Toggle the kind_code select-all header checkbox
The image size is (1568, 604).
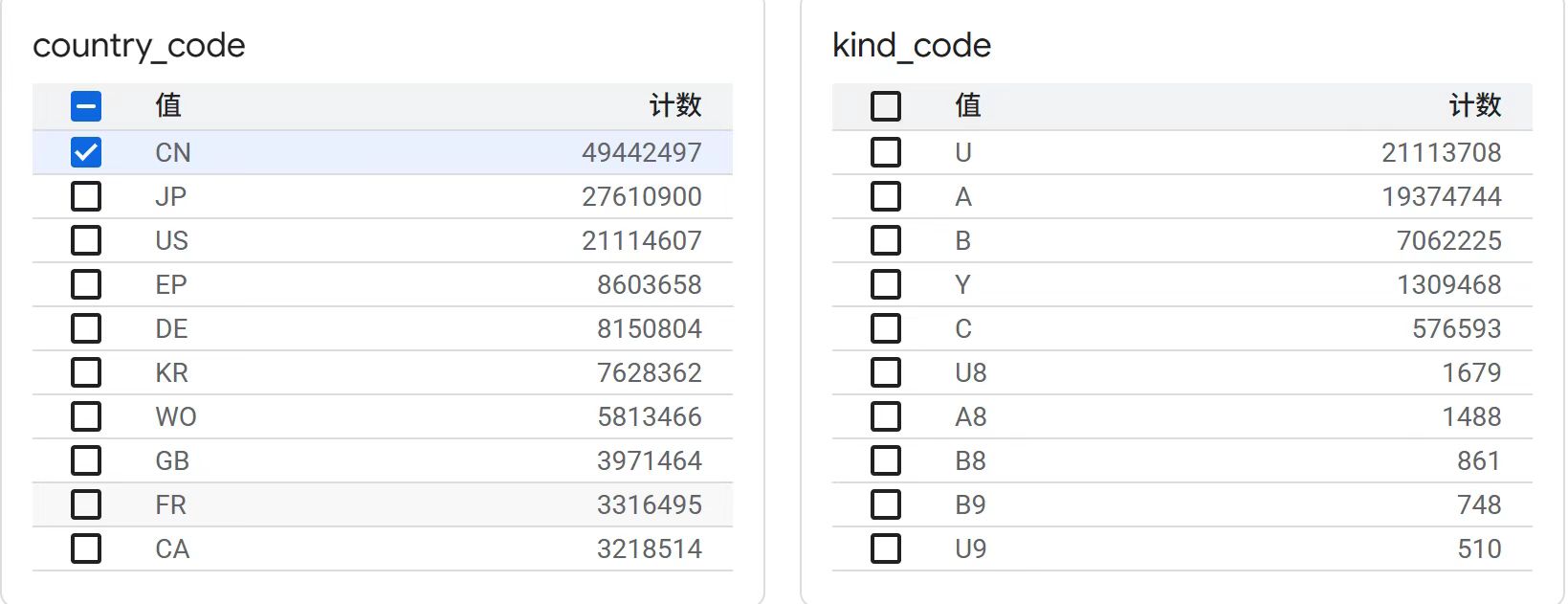tap(886, 106)
